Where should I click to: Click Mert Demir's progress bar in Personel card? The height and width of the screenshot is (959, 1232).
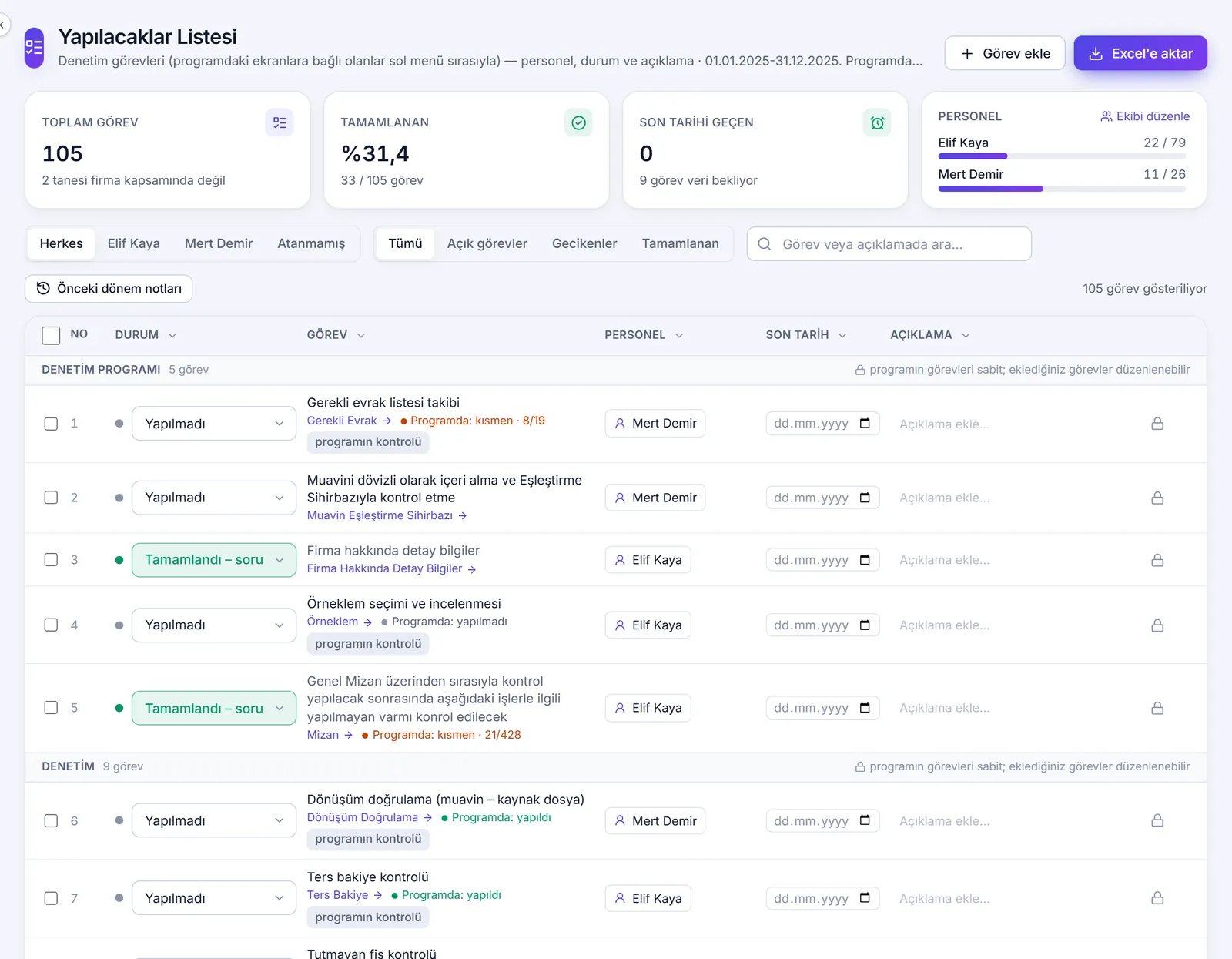1062,189
